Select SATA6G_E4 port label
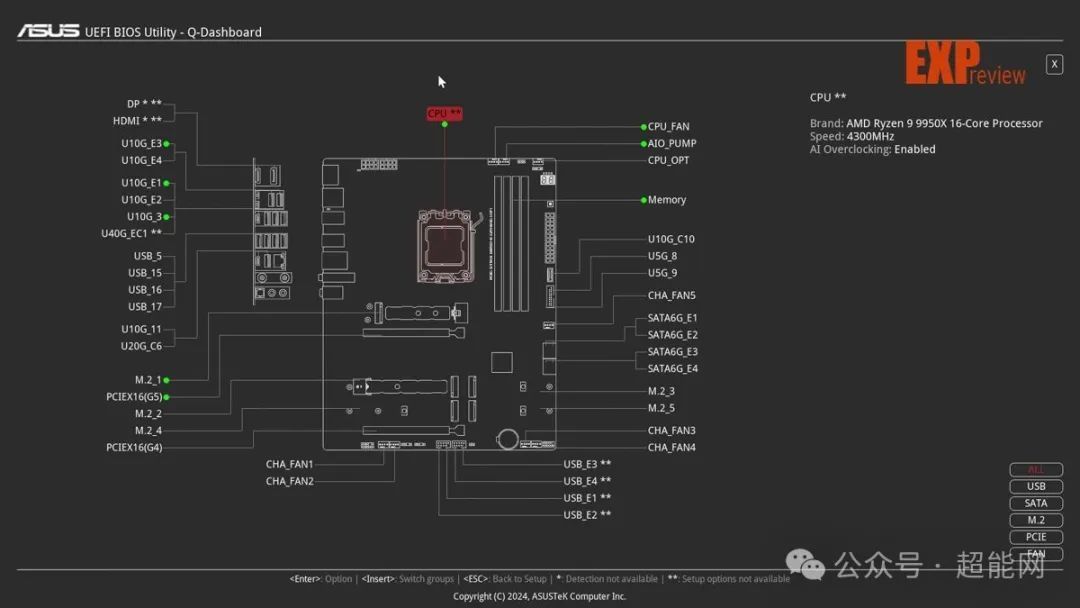 672,368
